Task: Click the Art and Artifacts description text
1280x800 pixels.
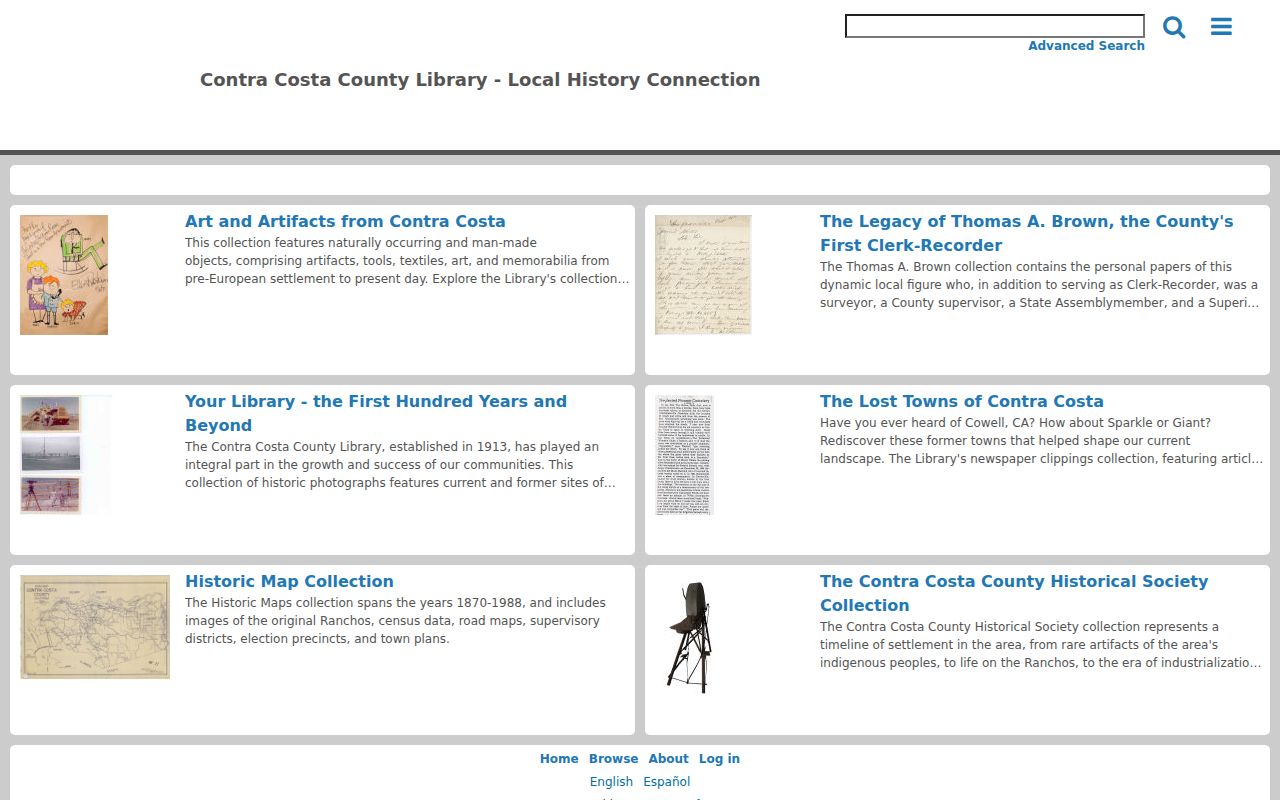Action: tap(407, 261)
